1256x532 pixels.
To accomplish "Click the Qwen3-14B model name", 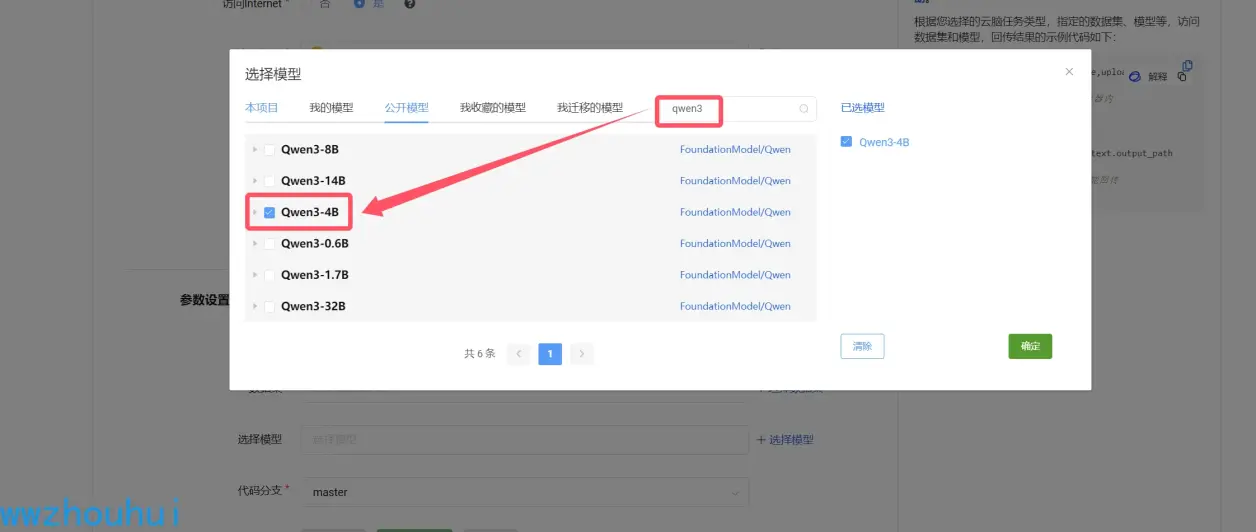I will click(x=313, y=181).
